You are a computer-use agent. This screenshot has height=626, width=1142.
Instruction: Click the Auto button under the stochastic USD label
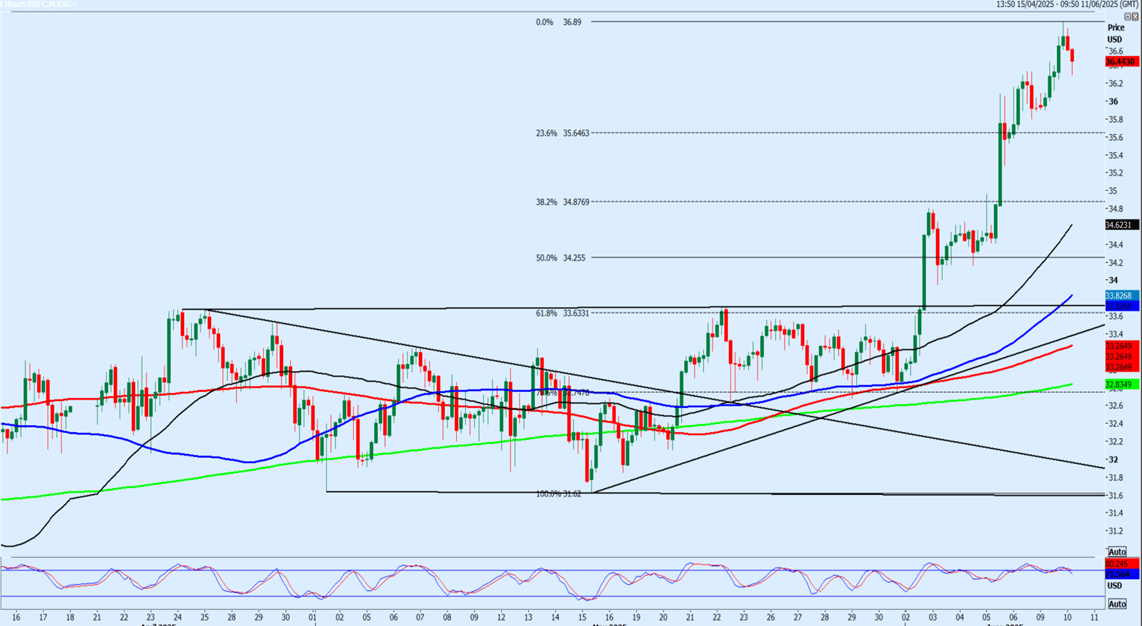[1117, 604]
